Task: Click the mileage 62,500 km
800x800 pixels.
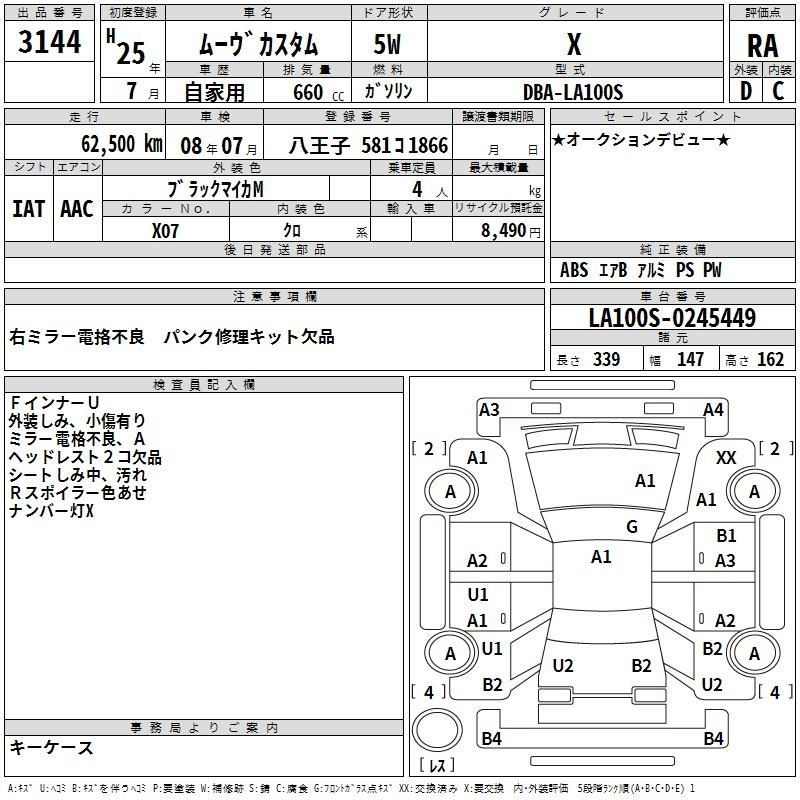Action: click(121, 144)
